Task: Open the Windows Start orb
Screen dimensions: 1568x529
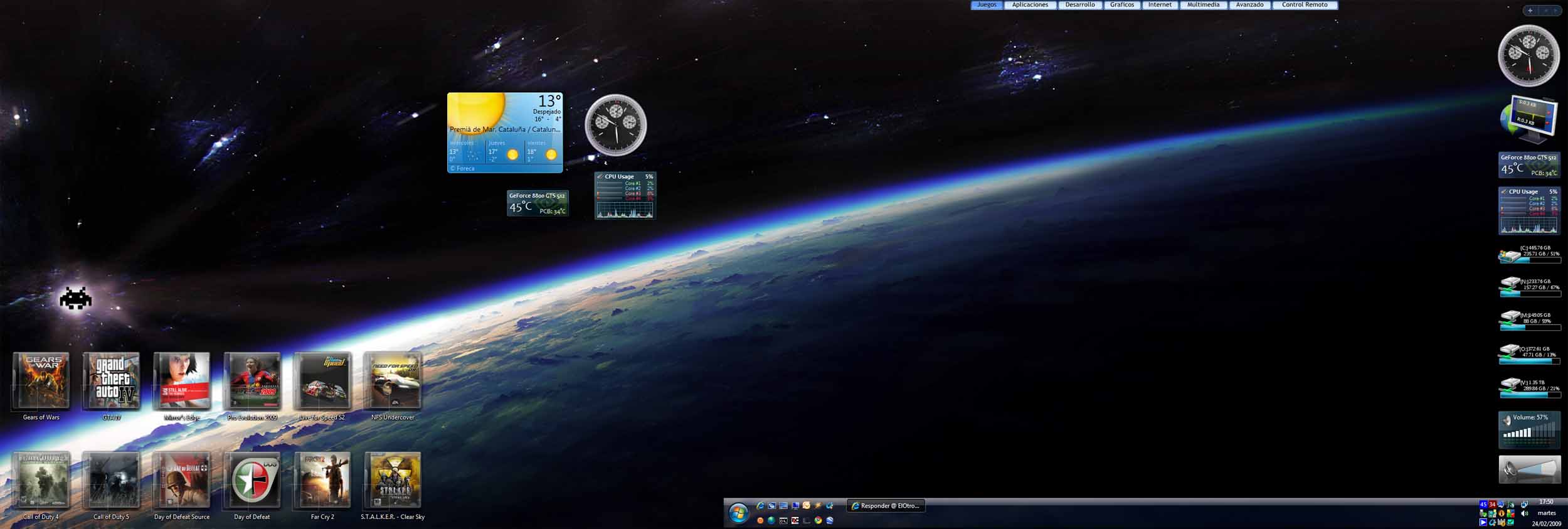Action: (739, 513)
